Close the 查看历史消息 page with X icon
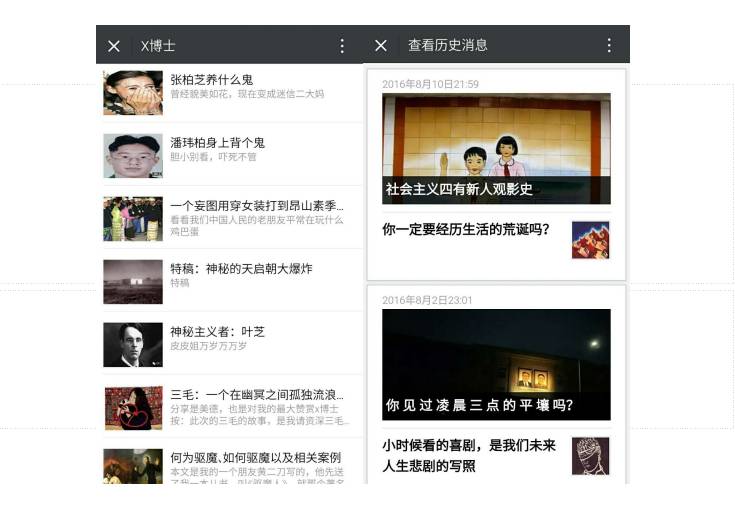The height and width of the screenshot is (522, 735). pyautogui.click(x=381, y=46)
